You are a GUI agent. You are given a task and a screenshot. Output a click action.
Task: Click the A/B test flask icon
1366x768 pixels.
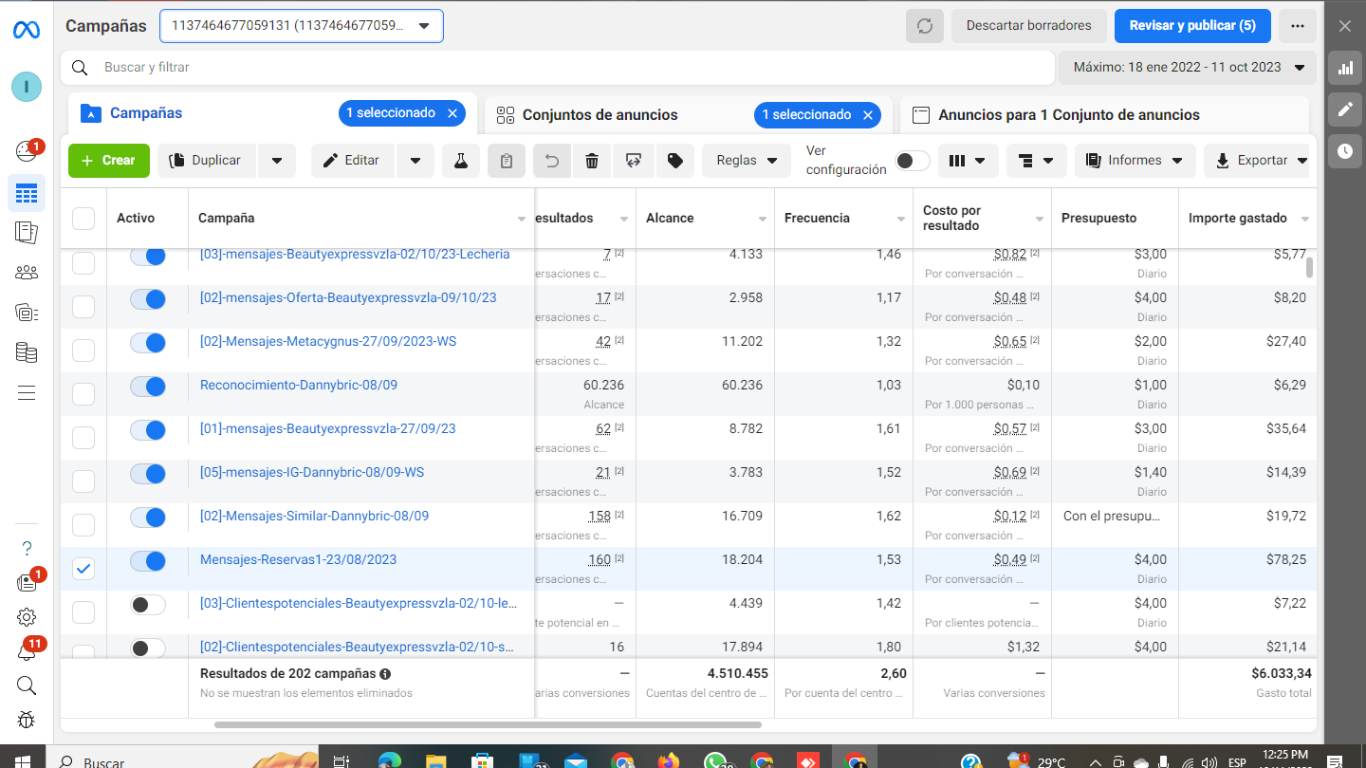[x=461, y=160]
